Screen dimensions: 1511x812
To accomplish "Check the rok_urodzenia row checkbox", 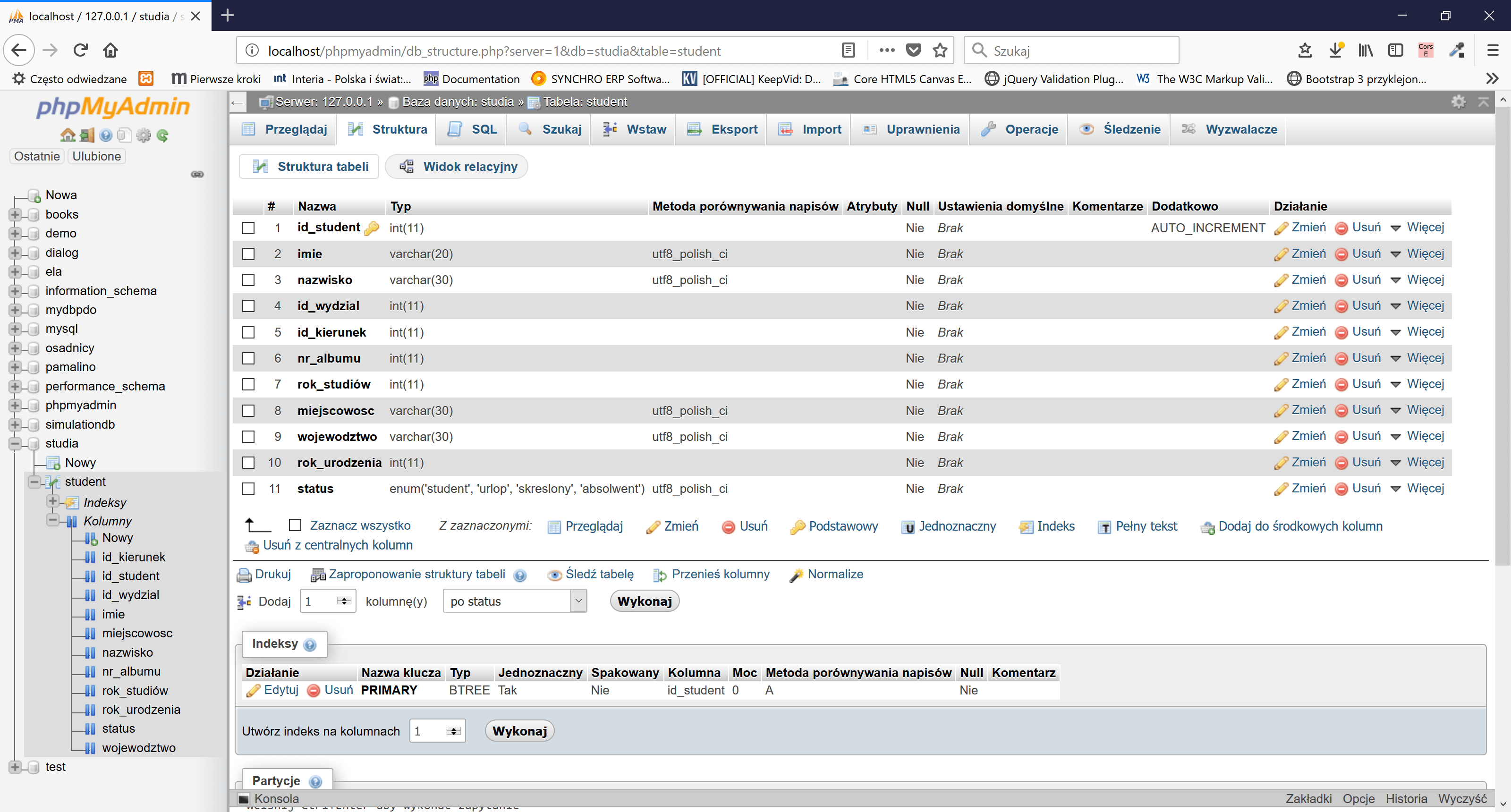I will tap(248, 463).
